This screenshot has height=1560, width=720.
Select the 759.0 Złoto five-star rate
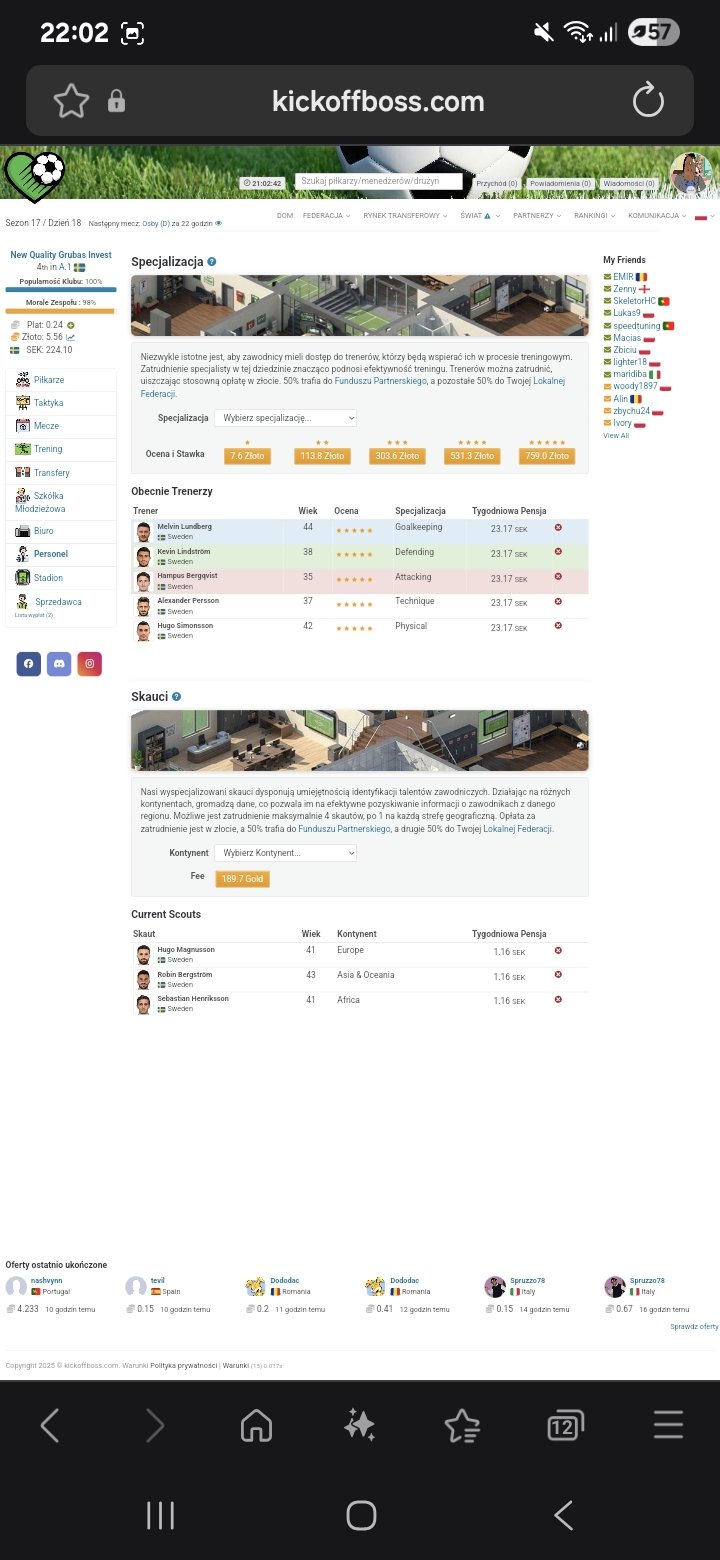pyautogui.click(x=546, y=456)
